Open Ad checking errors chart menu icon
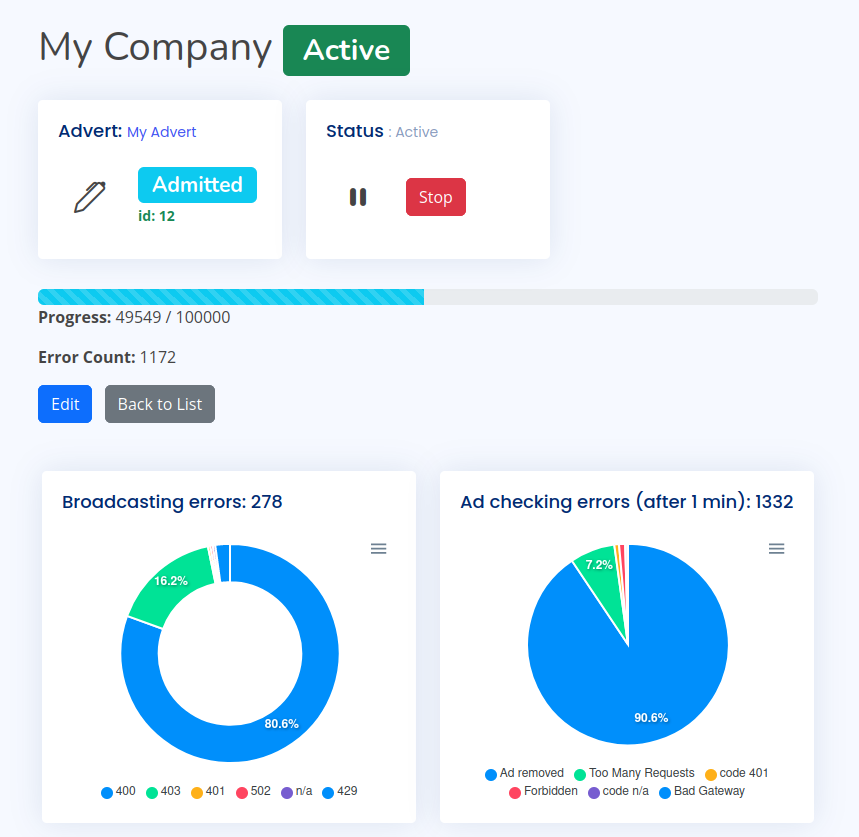Image resolution: width=859 pixels, height=837 pixels. [x=776, y=549]
